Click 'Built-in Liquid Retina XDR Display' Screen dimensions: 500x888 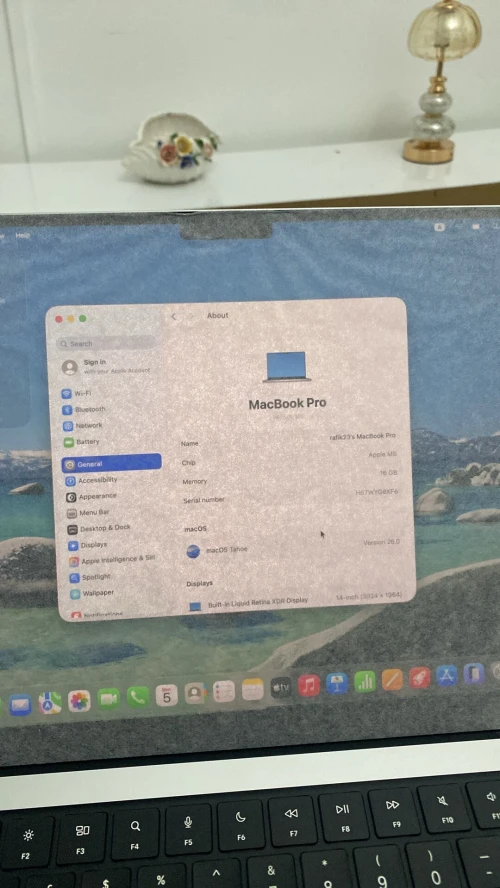258,601
